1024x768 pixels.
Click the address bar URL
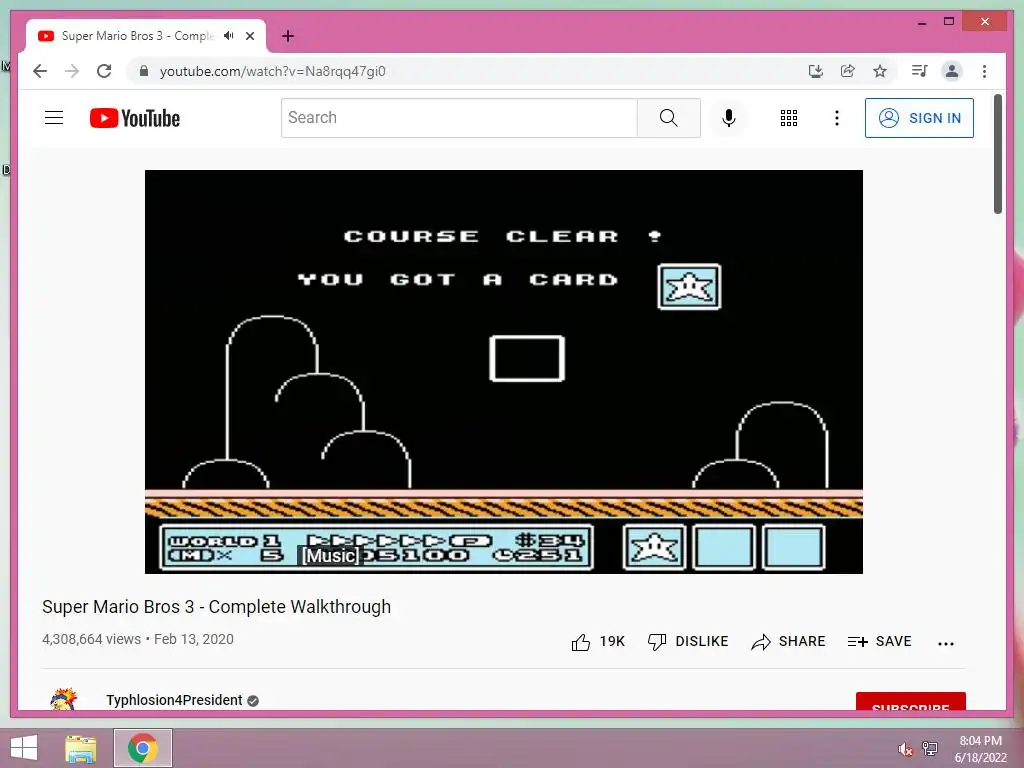click(x=272, y=71)
